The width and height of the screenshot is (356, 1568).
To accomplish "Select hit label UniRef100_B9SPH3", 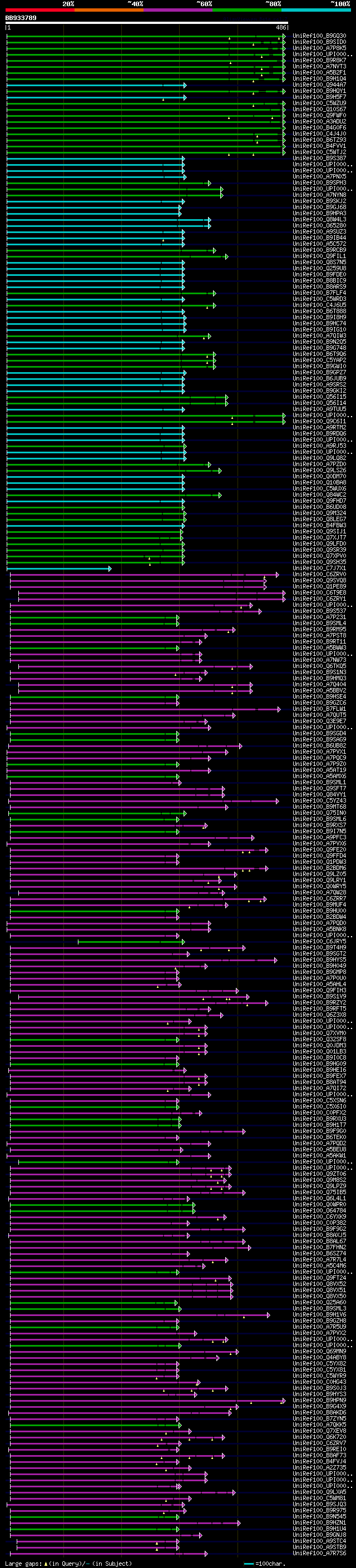I will click(x=319, y=182).
